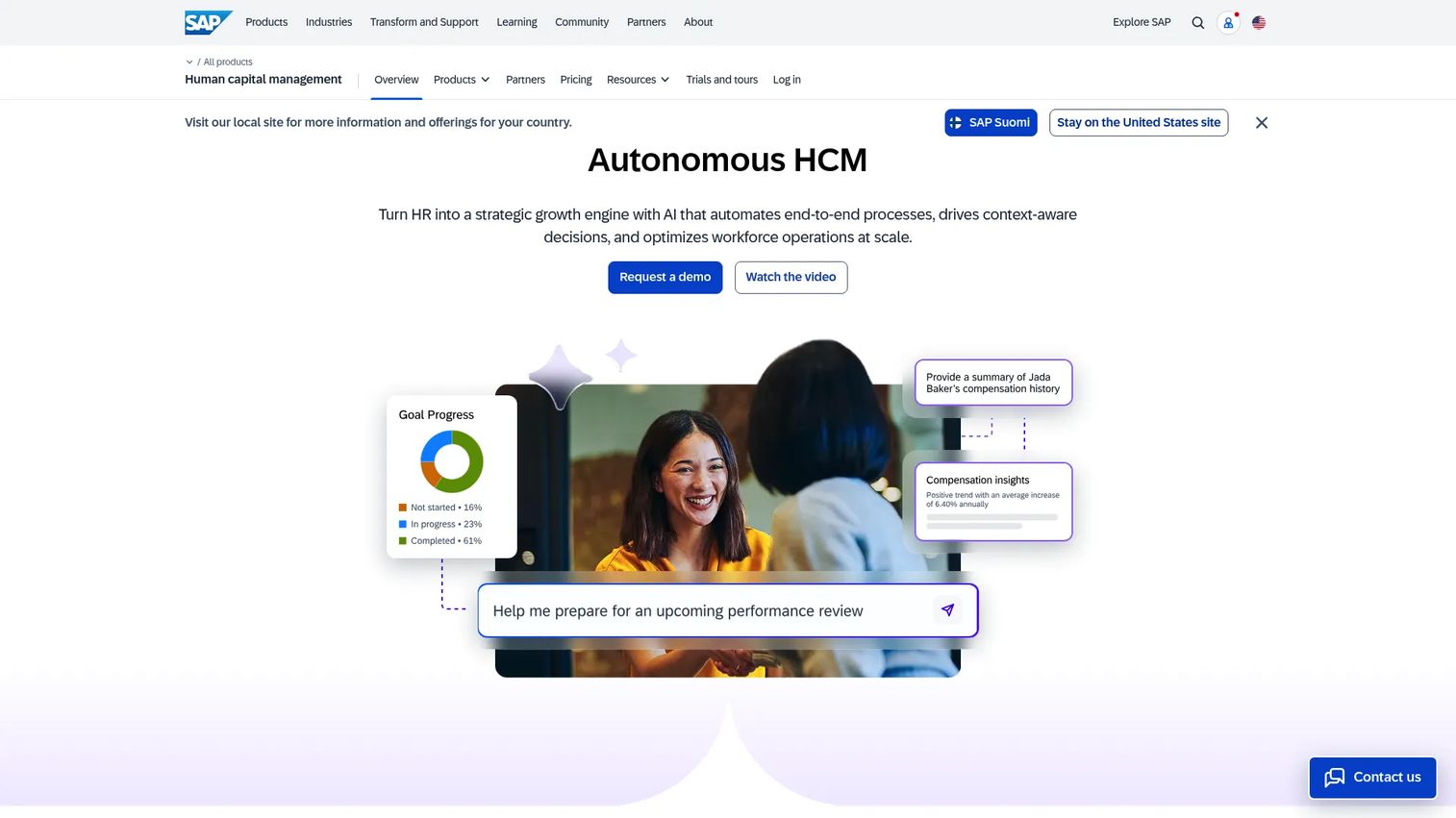Click the orange Not started legend swatch
Viewport: 1456px width, 818px height.
[x=403, y=508]
